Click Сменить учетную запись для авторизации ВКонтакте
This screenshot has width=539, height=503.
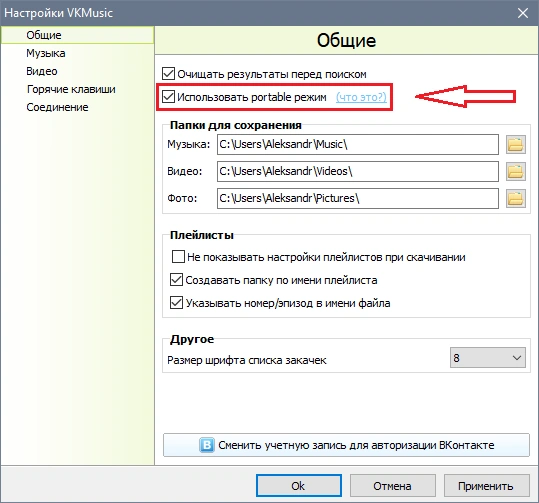click(346, 445)
